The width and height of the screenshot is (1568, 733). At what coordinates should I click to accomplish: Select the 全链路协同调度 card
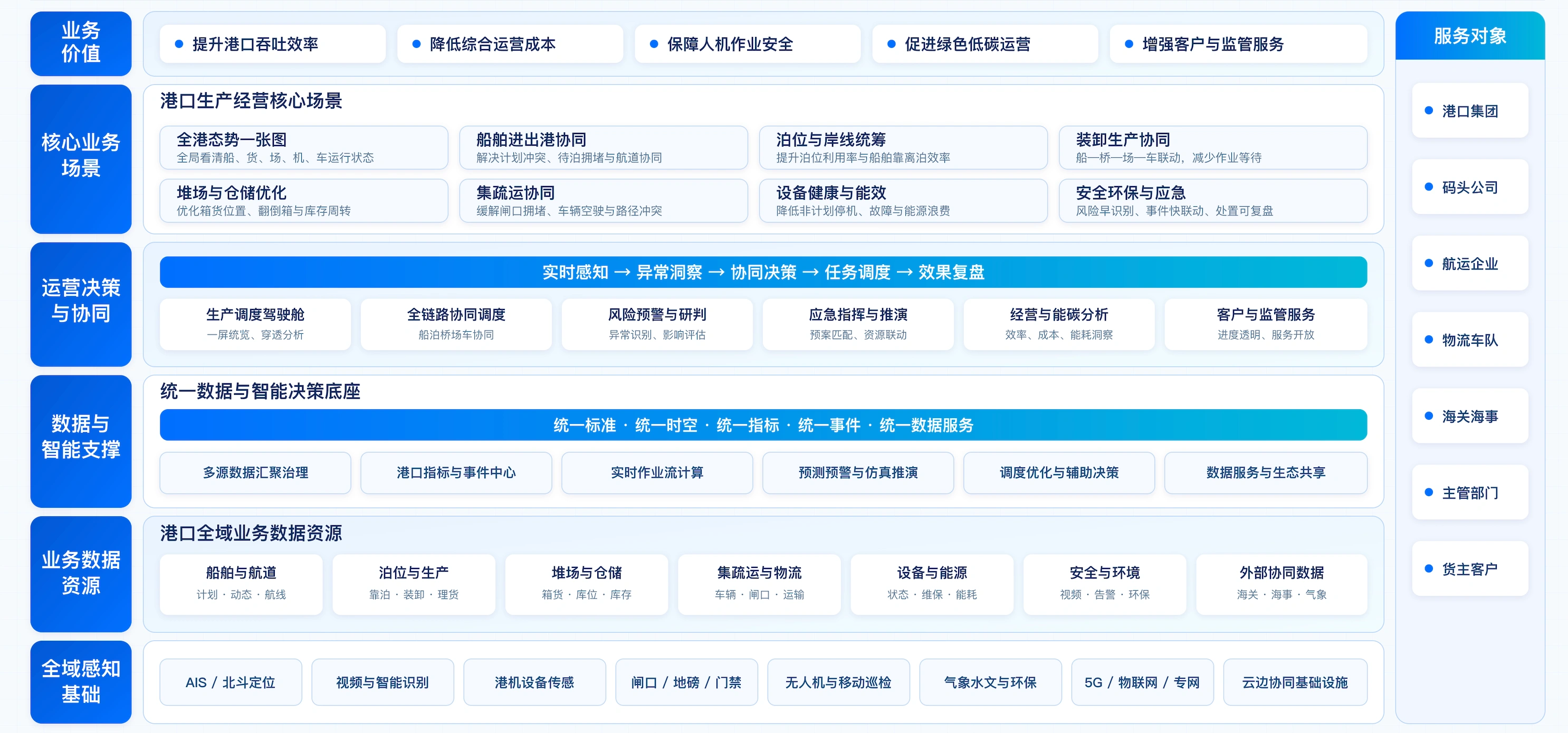click(456, 324)
